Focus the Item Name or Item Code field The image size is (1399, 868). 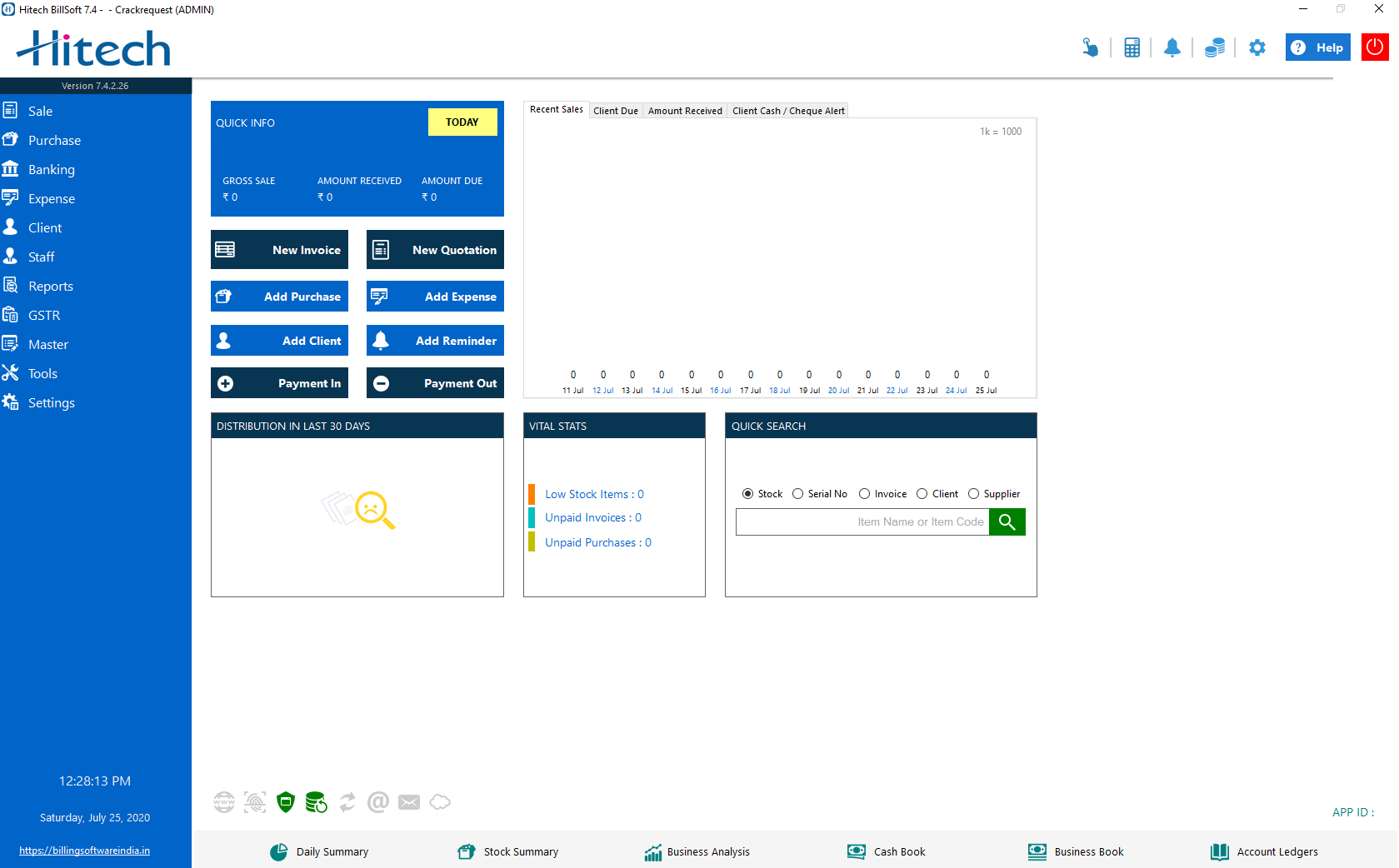tap(862, 522)
